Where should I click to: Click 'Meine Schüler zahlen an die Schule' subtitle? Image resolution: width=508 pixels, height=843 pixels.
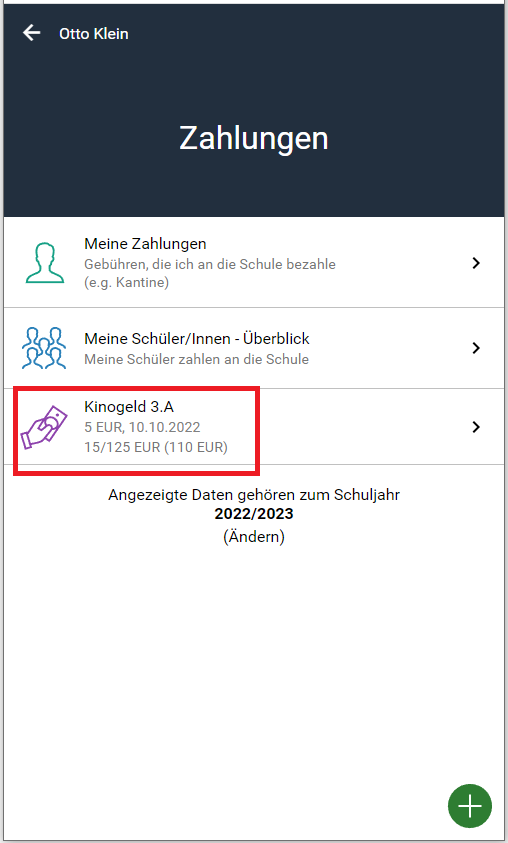click(x=196, y=359)
